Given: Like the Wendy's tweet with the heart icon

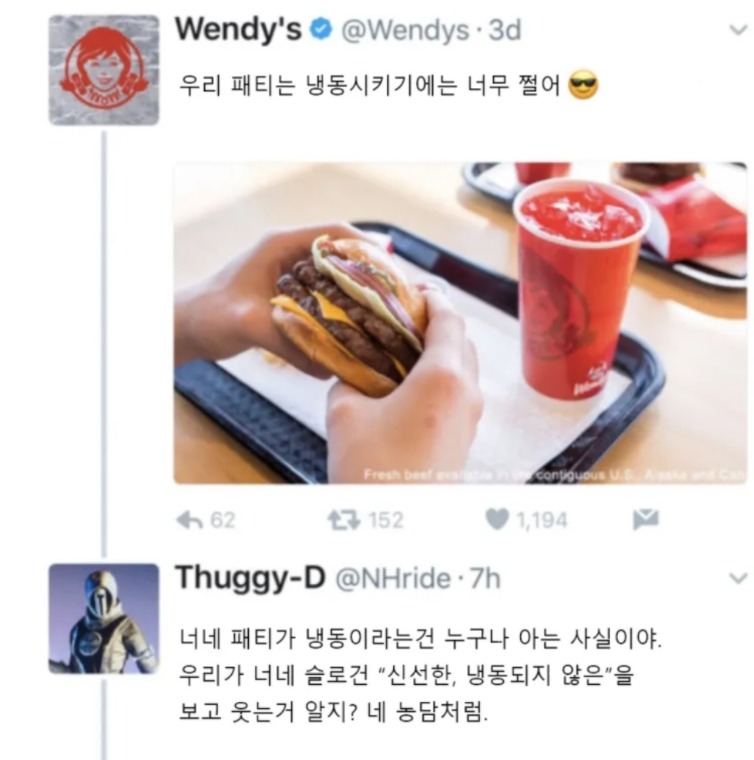Looking at the screenshot, I should click(x=497, y=520).
